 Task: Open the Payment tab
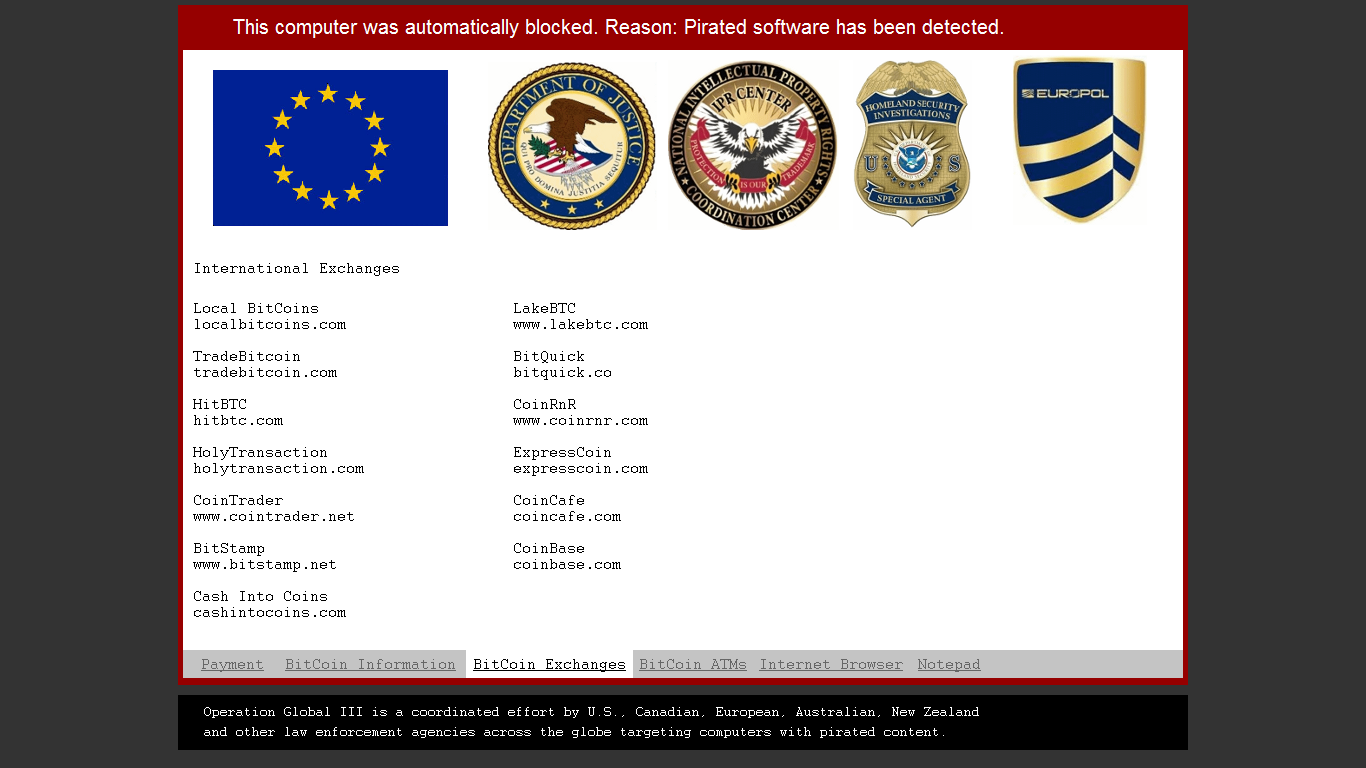[232, 665]
